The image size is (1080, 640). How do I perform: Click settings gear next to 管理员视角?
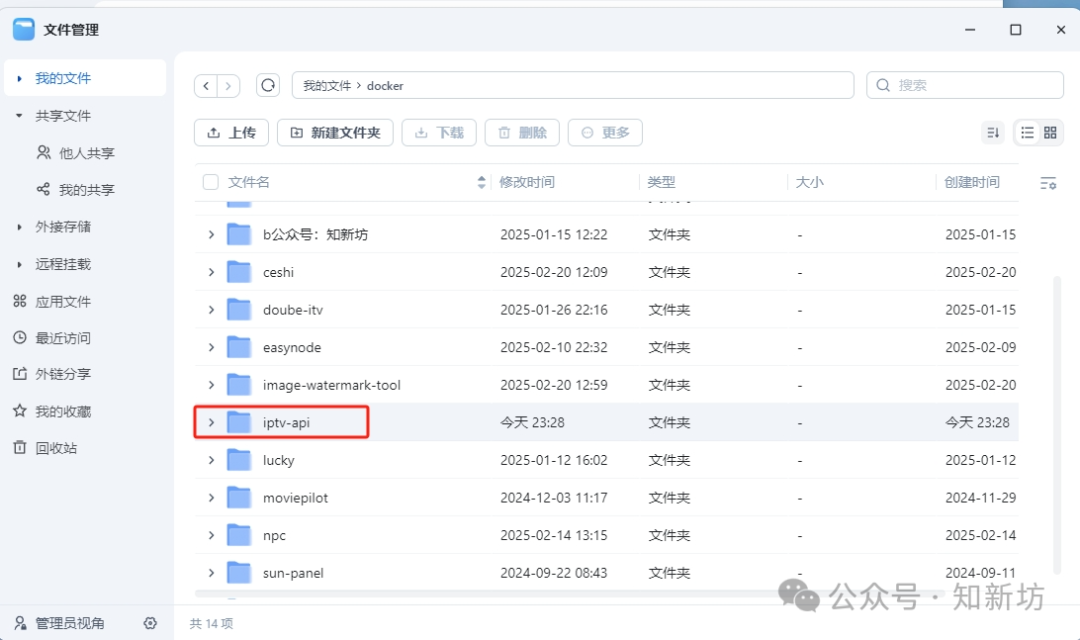point(150,623)
